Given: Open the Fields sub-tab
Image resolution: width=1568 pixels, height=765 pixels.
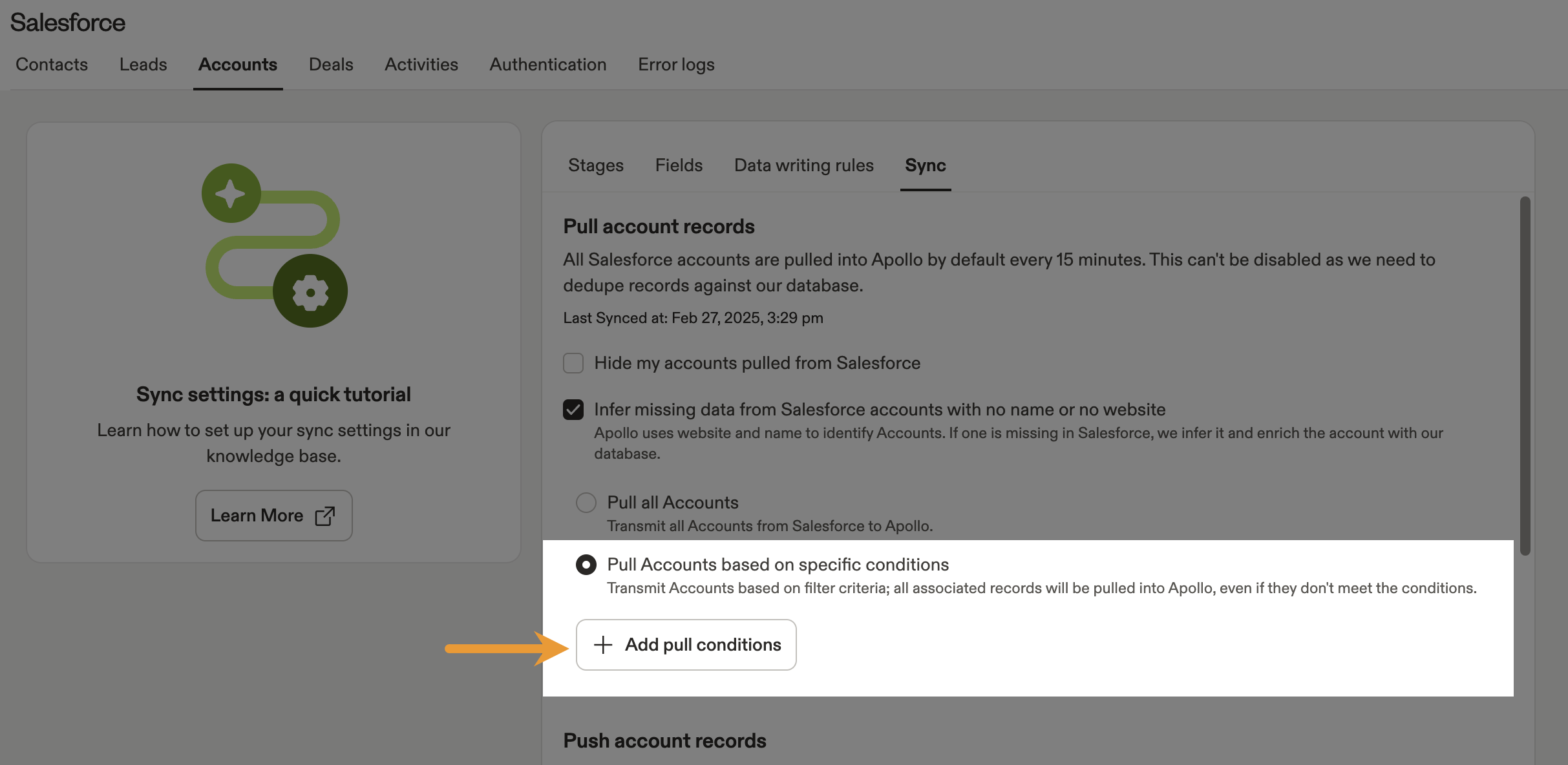Looking at the screenshot, I should (679, 165).
